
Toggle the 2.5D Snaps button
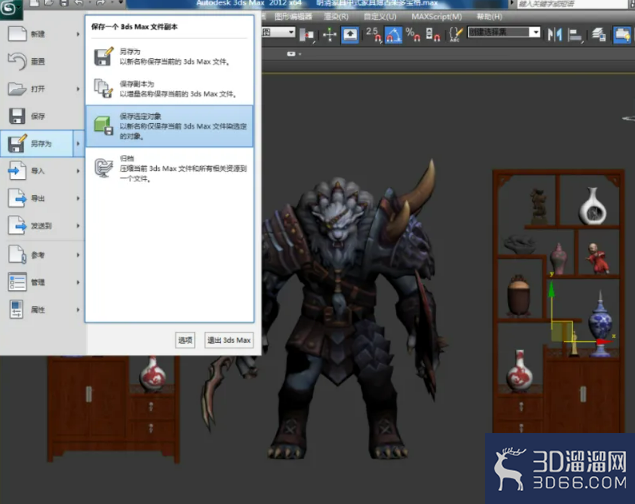pos(373,34)
